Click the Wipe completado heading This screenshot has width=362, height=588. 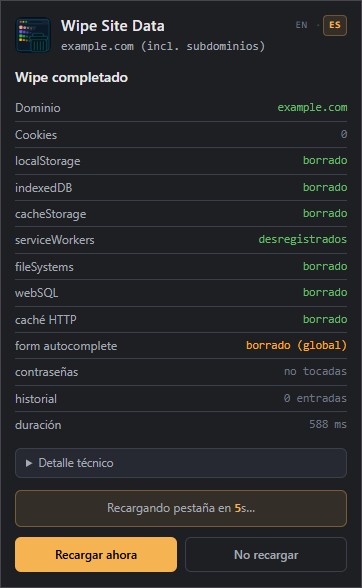click(x=71, y=78)
